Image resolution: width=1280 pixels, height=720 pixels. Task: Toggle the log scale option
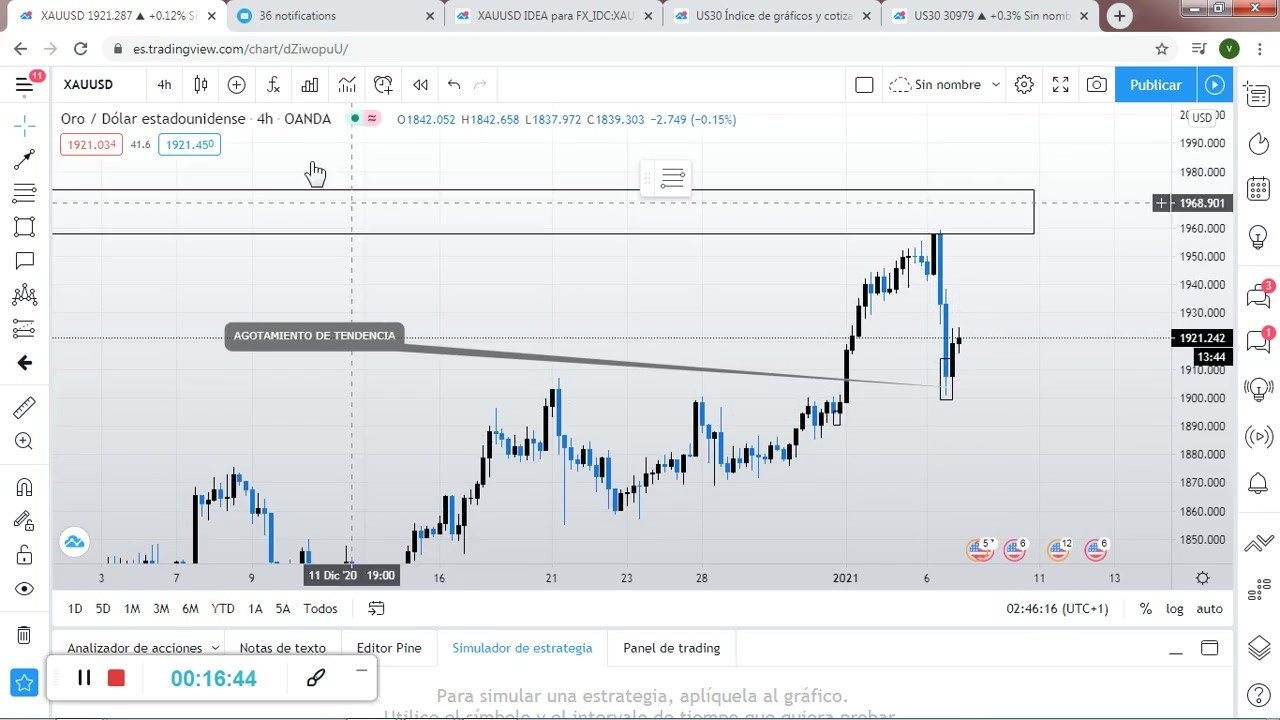[1174, 609]
